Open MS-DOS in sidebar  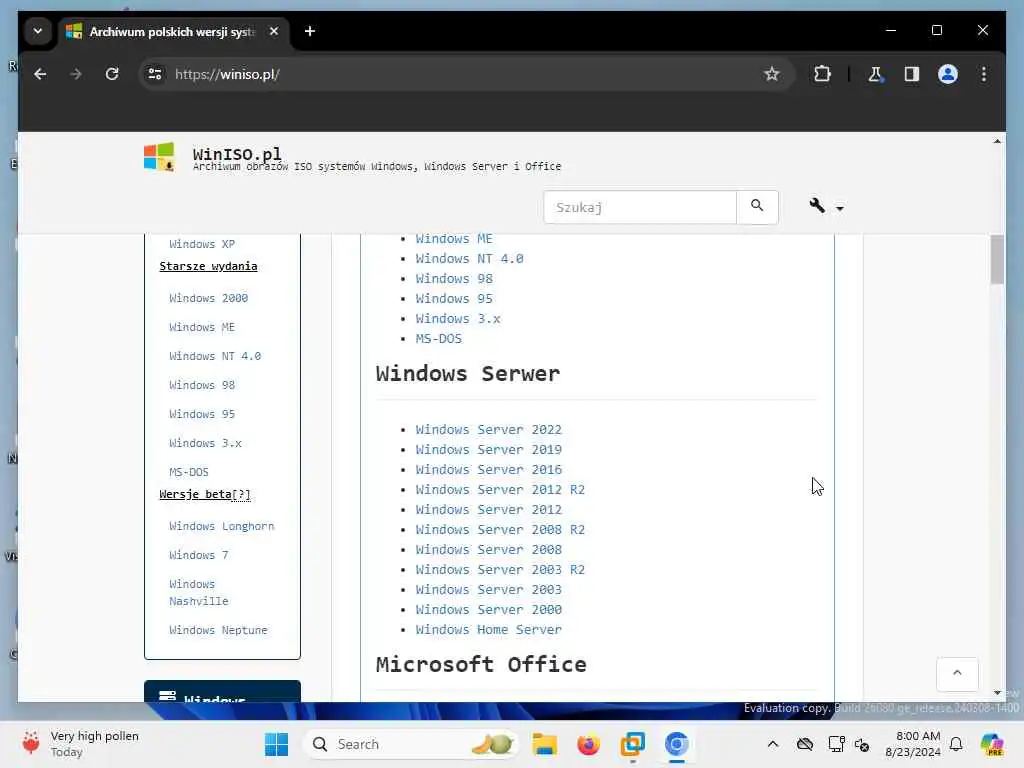point(189,472)
